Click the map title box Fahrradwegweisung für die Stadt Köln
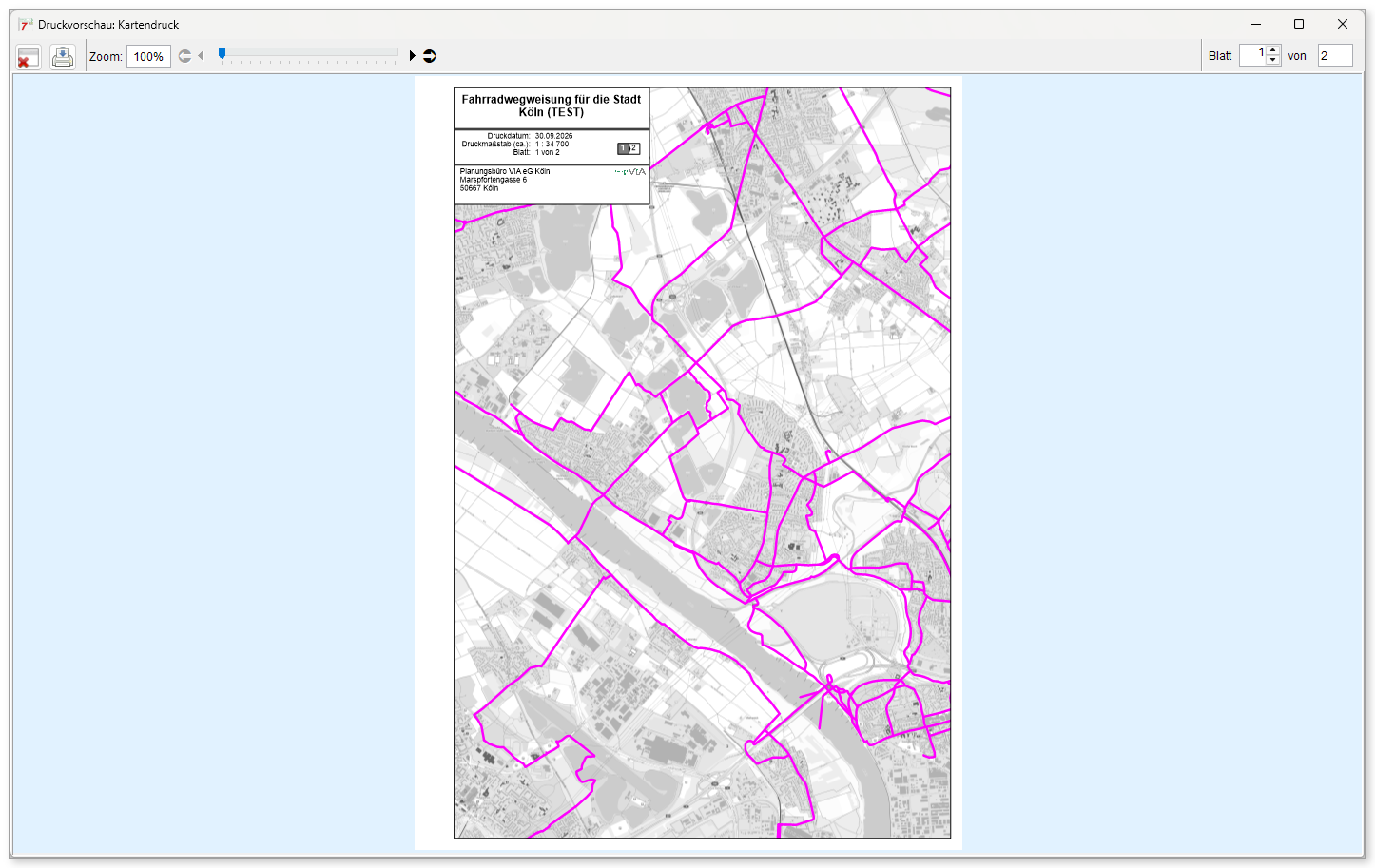Screen dimensions: 1375x868 coord(552,106)
